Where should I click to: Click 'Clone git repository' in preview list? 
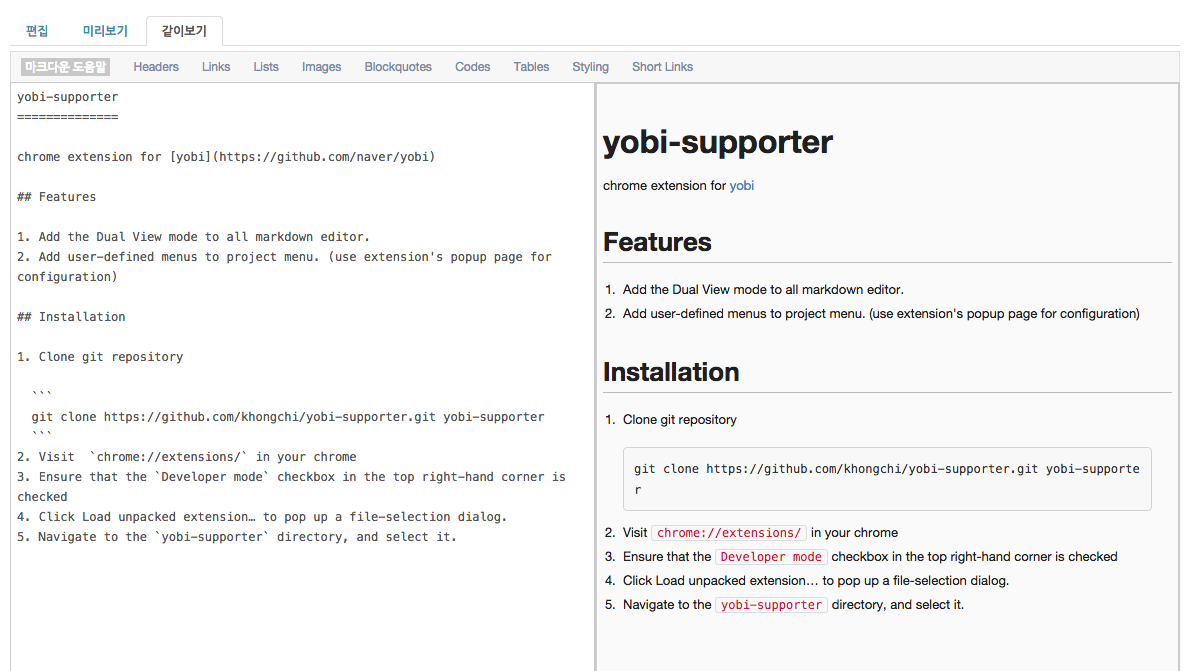coord(679,420)
